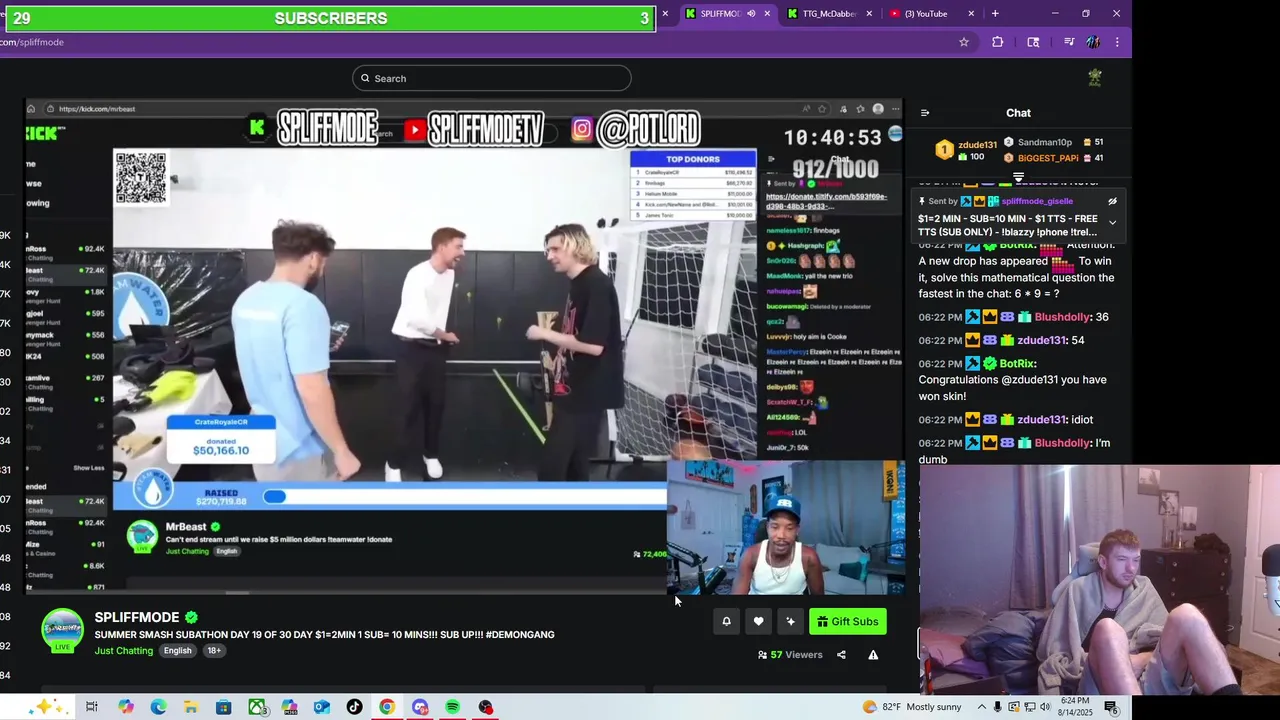
Task: Bookmark this page with the star
Action: [x=964, y=42]
